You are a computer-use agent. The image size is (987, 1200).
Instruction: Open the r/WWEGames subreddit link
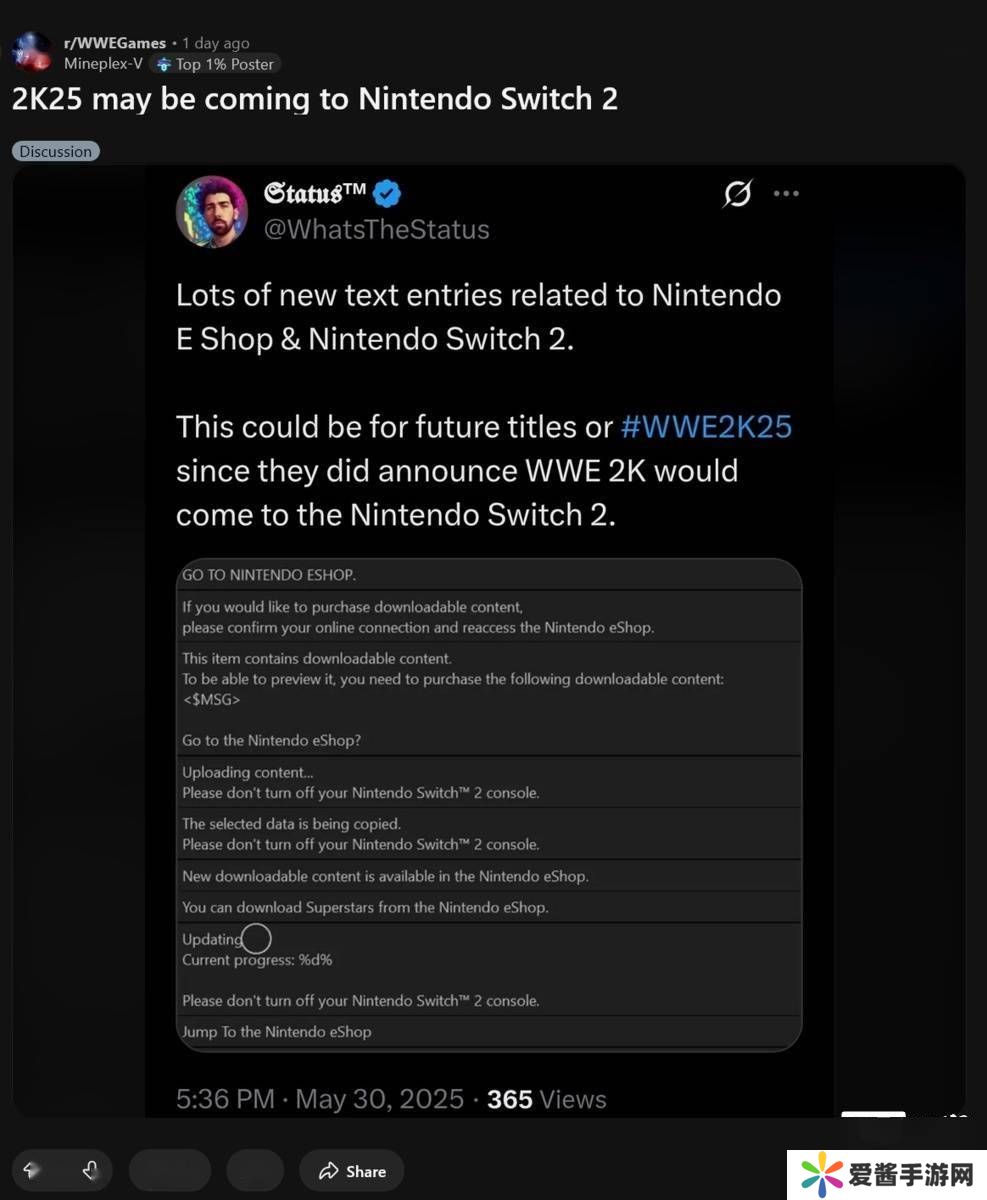point(115,43)
